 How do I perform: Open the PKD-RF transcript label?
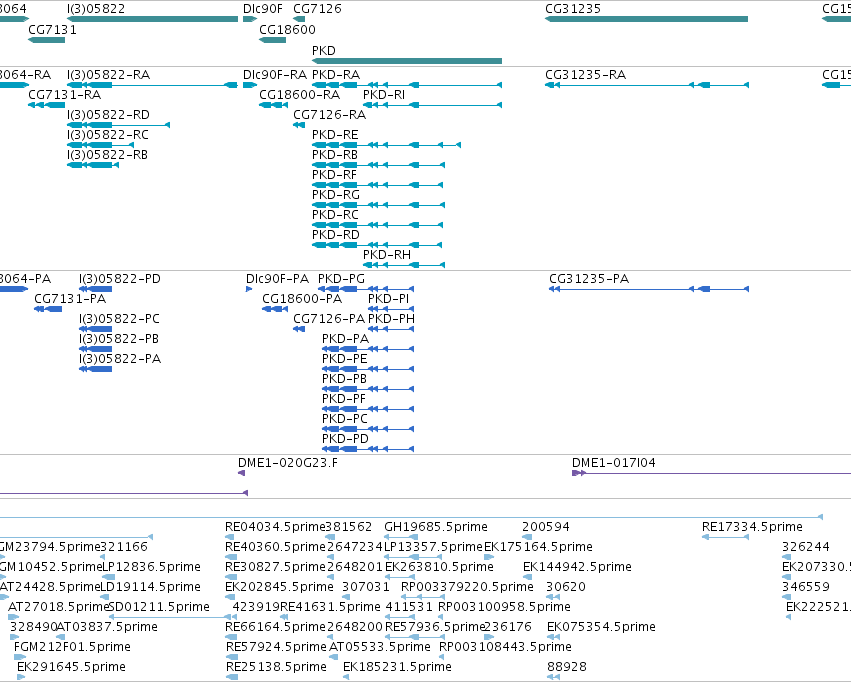pos(334,175)
